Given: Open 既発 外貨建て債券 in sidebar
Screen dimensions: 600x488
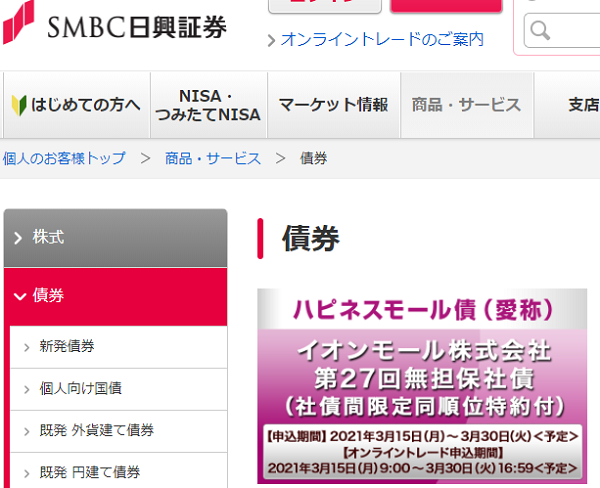Looking at the screenshot, I should coord(118,431).
